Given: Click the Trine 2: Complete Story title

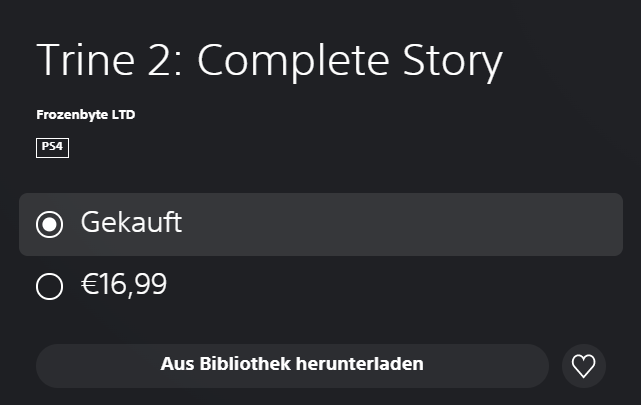Looking at the screenshot, I should tap(269, 61).
